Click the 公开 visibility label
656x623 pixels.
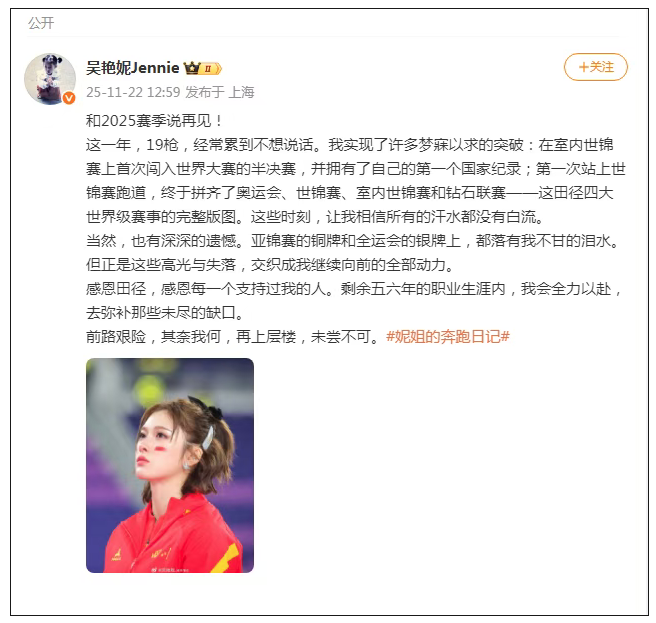coord(41,23)
